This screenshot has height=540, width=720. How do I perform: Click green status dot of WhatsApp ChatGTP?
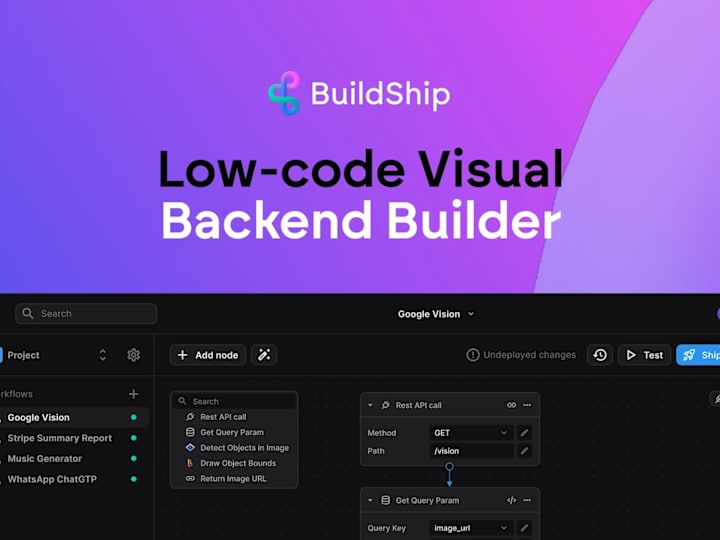click(x=134, y=479)
